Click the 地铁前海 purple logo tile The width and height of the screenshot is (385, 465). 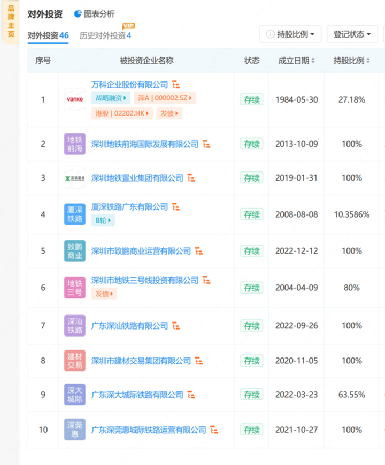pos(75,144)
